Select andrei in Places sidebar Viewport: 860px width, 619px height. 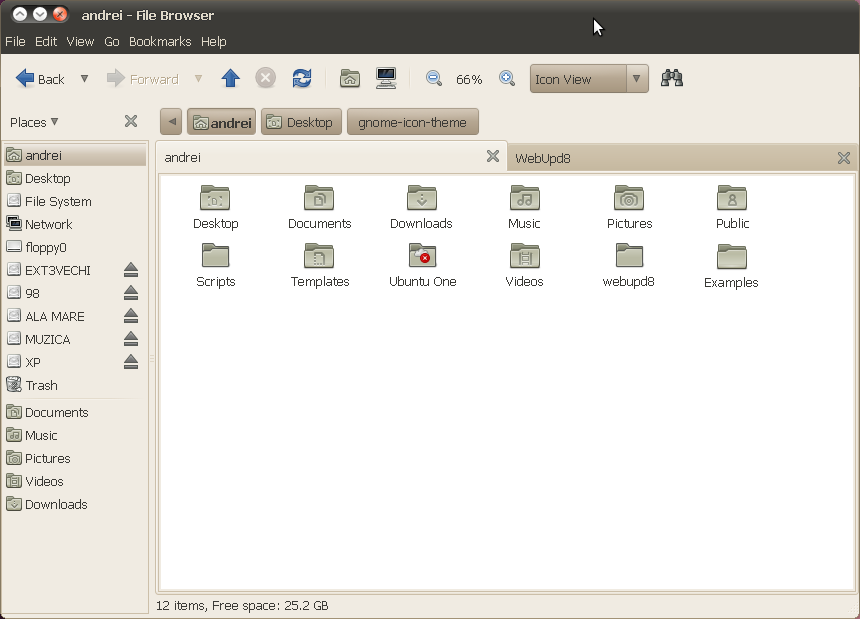coord(75,155)
